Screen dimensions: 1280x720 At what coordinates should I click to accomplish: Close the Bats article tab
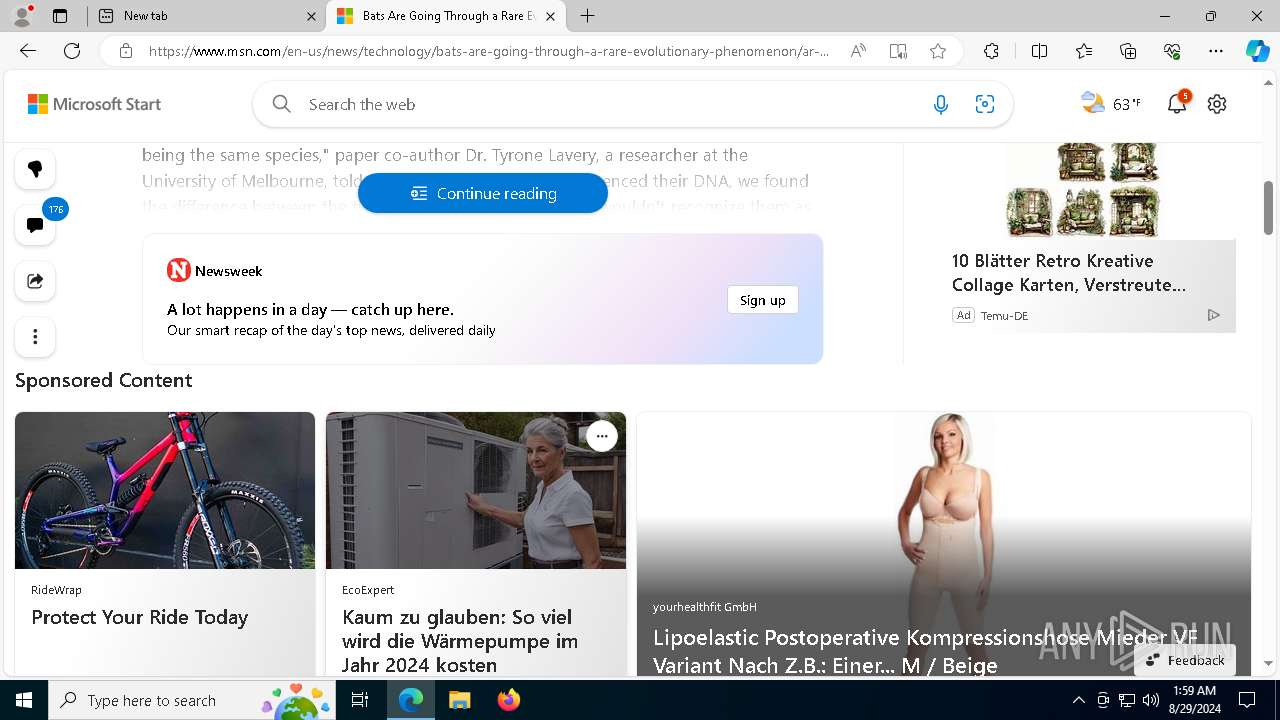click(x=550, y=16)
